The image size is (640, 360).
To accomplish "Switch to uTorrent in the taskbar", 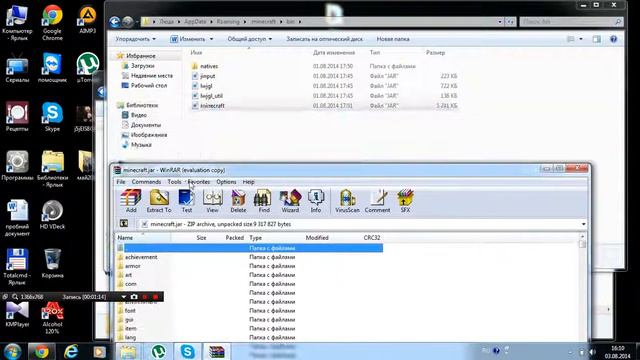I will tap(158, 351).
